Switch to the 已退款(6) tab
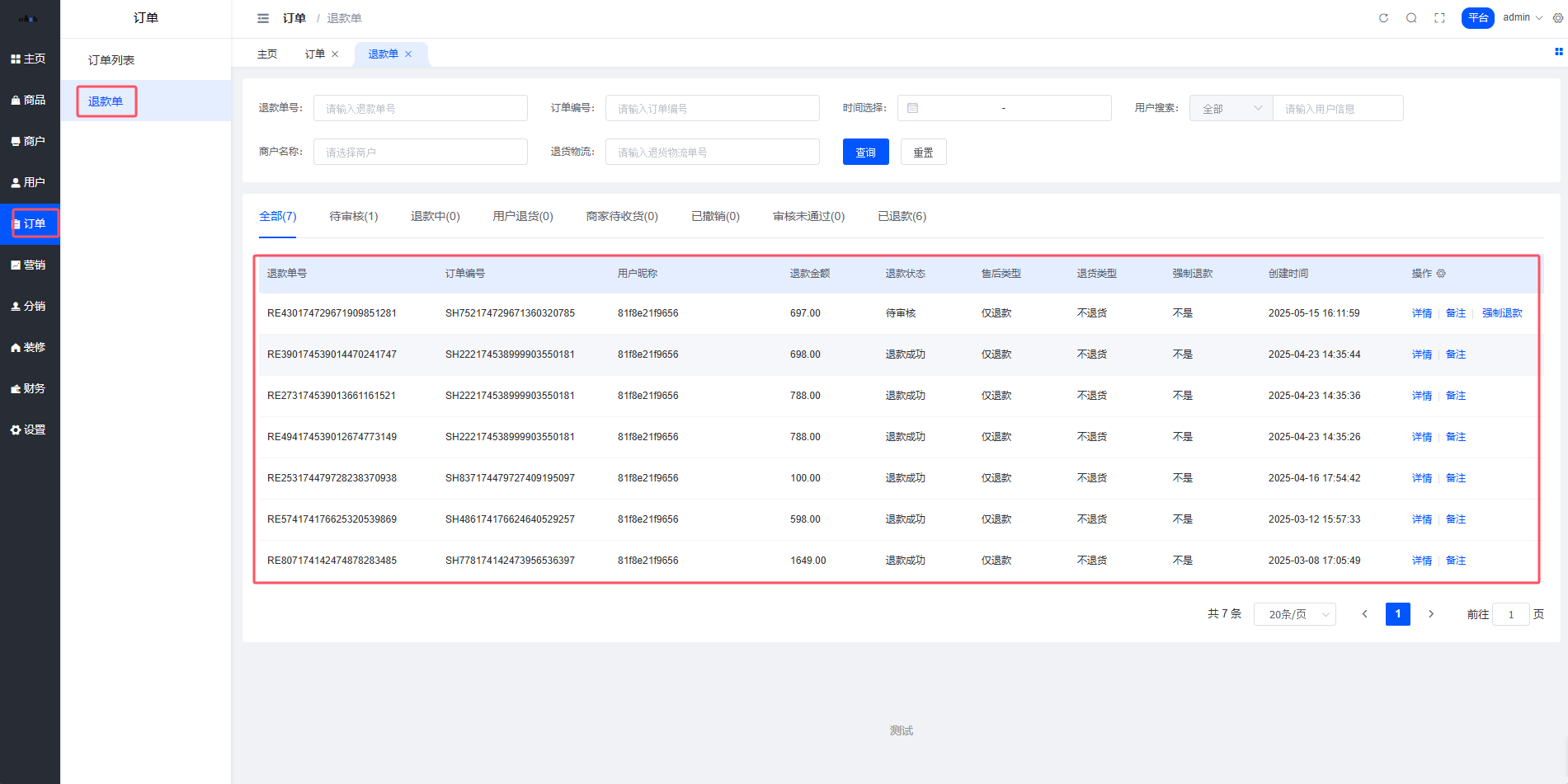Viewport: 1568px width, 784px height. (902, 216)
